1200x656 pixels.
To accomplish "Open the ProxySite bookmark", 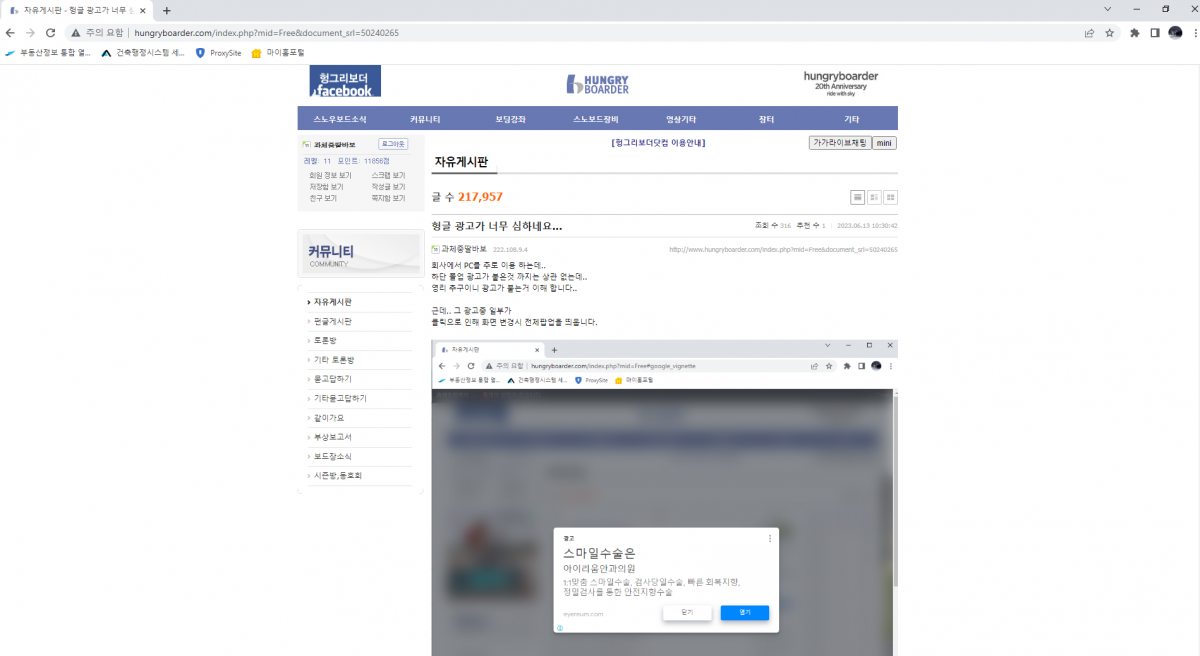I will [x=218, y=52].
